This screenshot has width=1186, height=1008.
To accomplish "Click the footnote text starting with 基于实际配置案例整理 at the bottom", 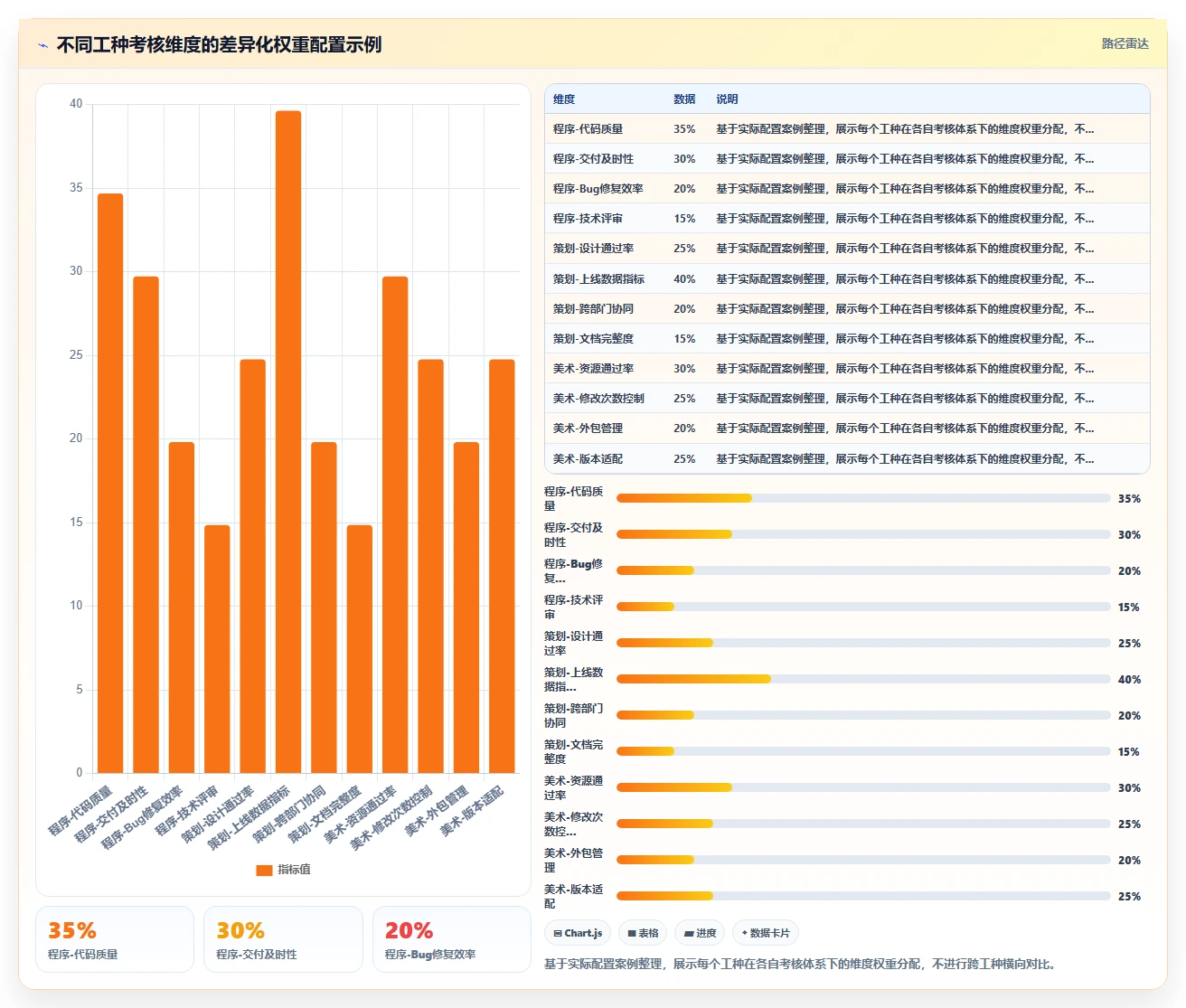I will 800,964.
